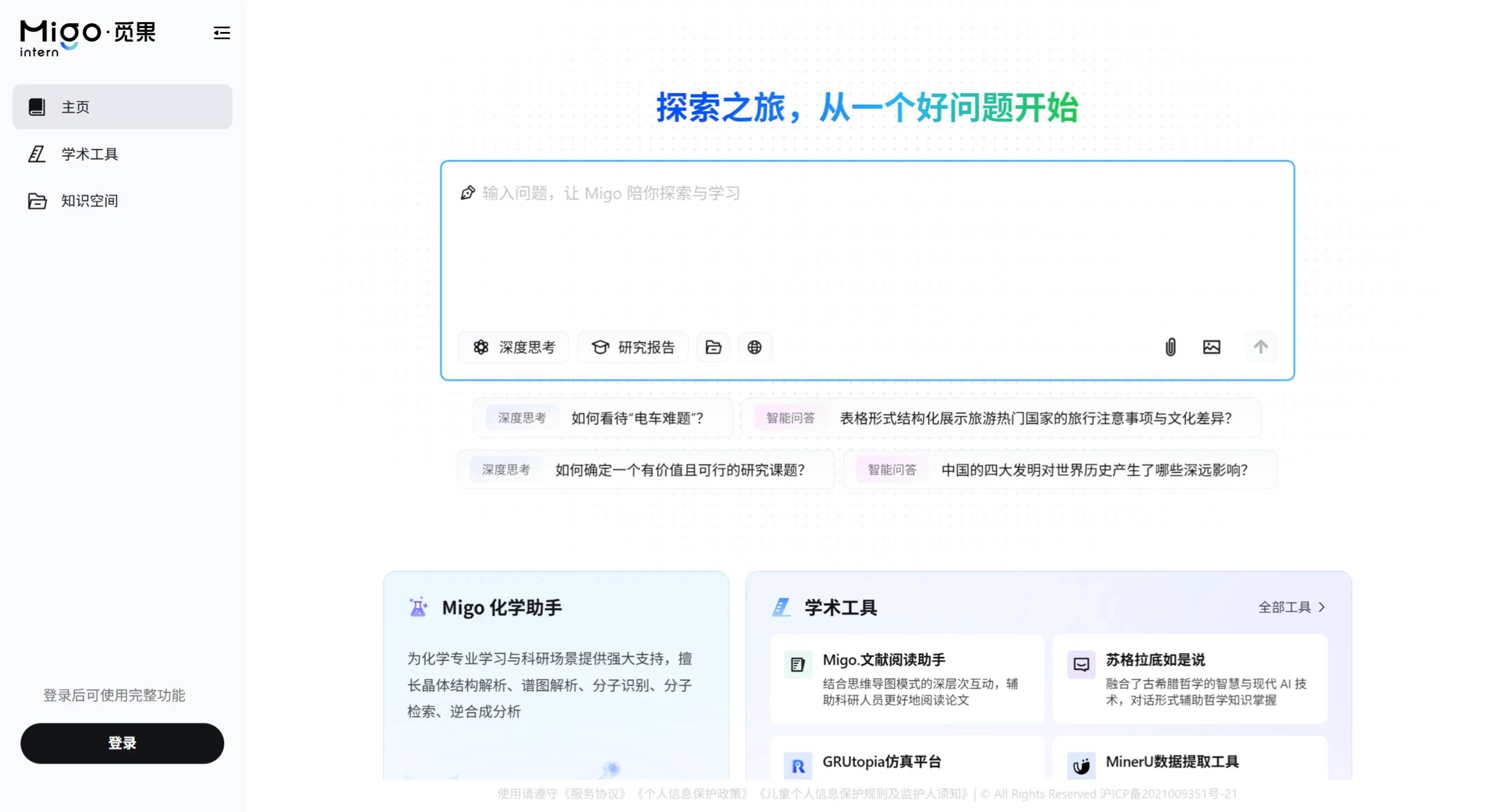Image resolution: width=1490 pixels, height=812 pixels.
Task: Click the 苏格拉底如是说 chat icon
Action: click(x=1081, y=664)
